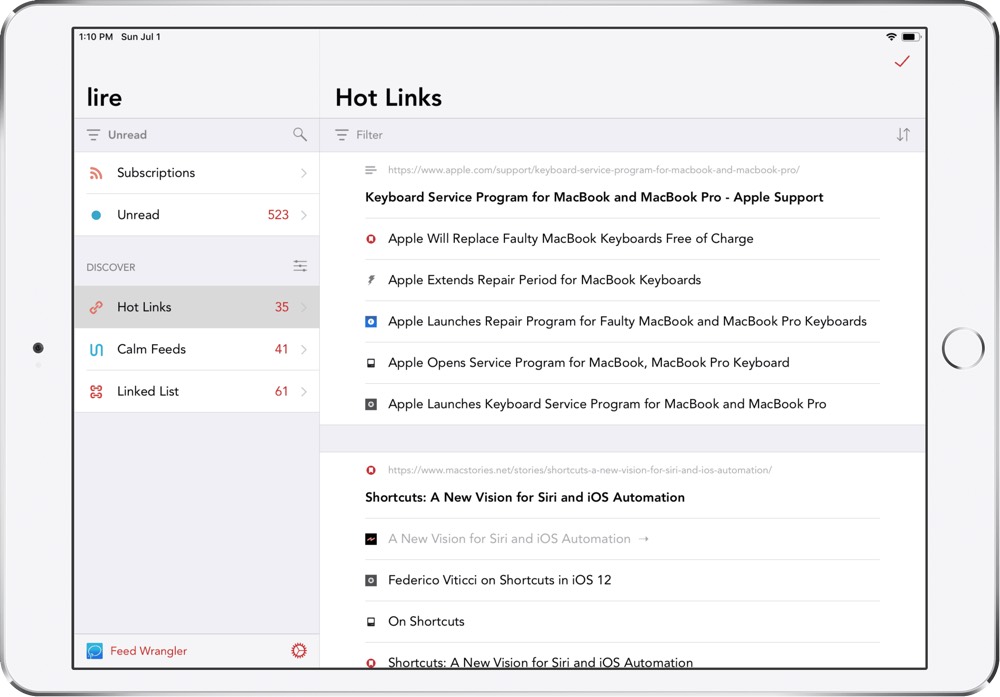Viewport: 1000px width, 697px height.
Task: Tap the 'lire' app title
Action: coord(104,98)
